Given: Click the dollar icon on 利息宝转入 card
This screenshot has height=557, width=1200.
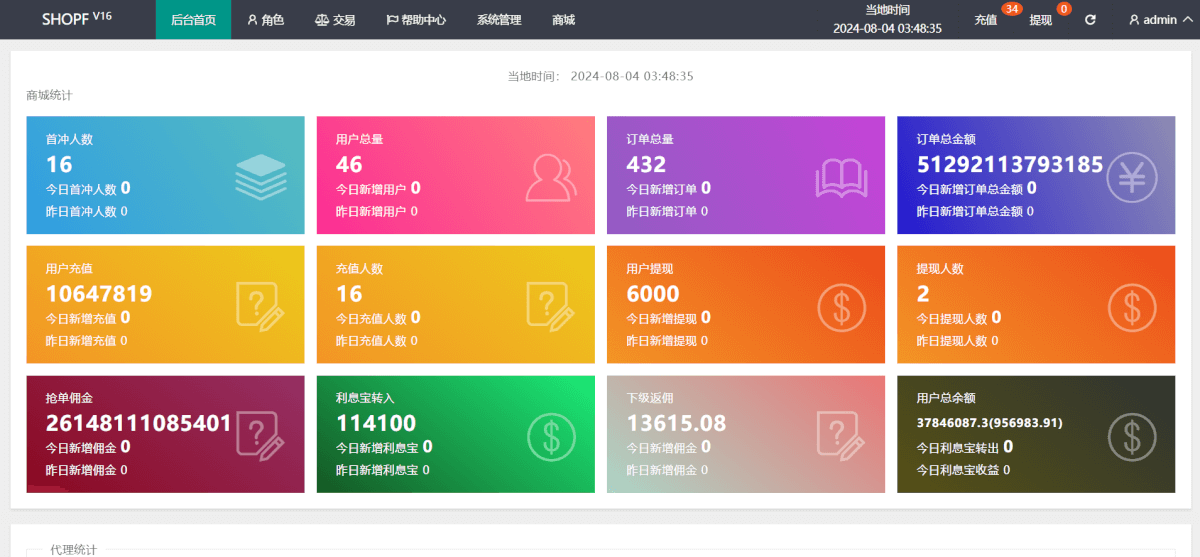Looking at the screenshot, I should [551, 436].
